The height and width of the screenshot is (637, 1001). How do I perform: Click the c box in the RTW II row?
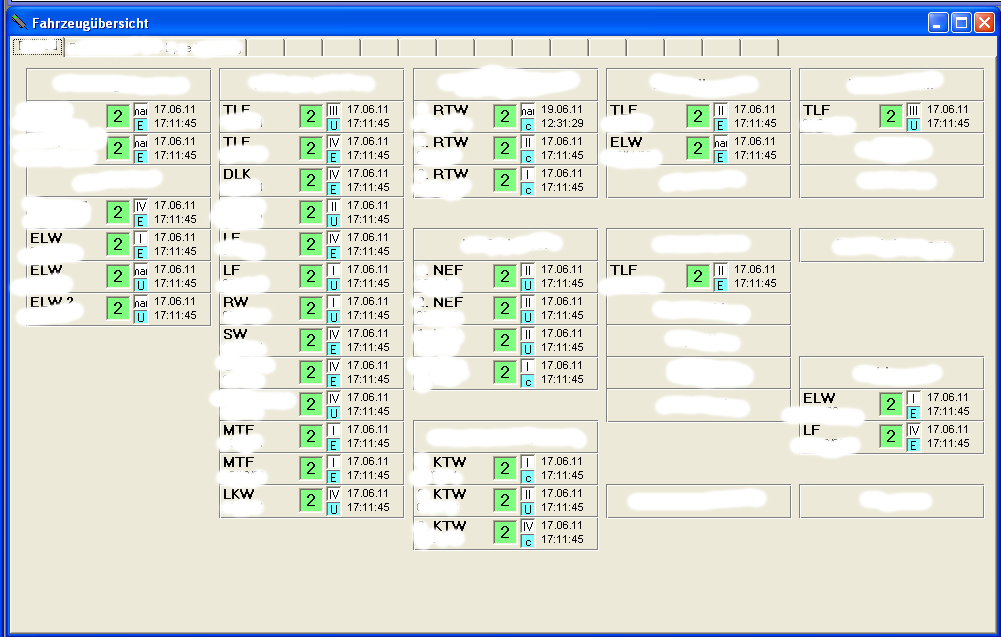[527, 157]
